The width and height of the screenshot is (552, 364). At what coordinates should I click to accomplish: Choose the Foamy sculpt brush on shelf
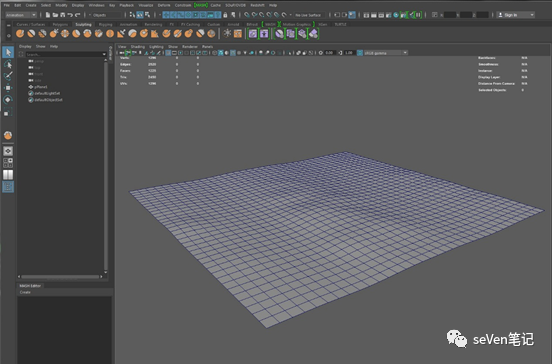click(88, 34)
